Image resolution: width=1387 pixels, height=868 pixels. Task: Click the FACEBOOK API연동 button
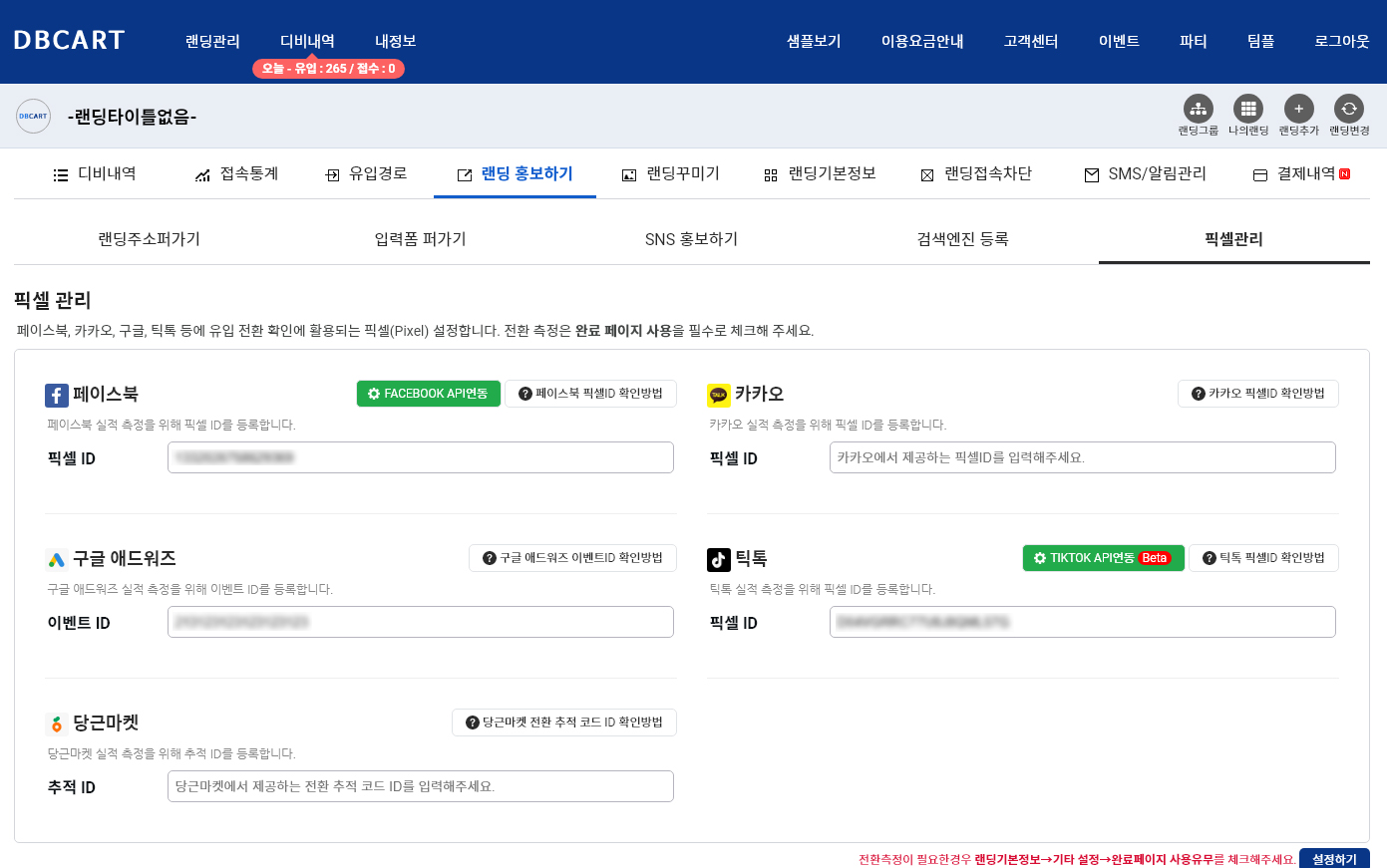coord(428,394)
